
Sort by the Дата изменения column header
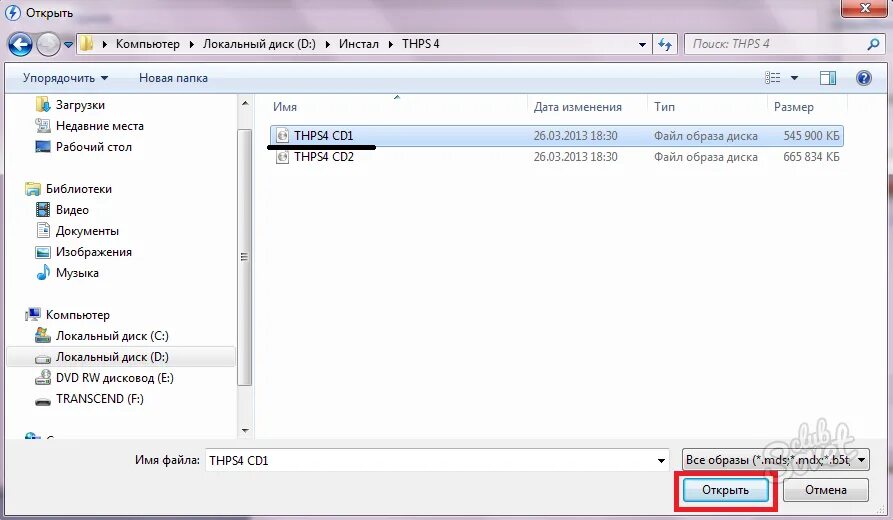[x=577, y=107]
